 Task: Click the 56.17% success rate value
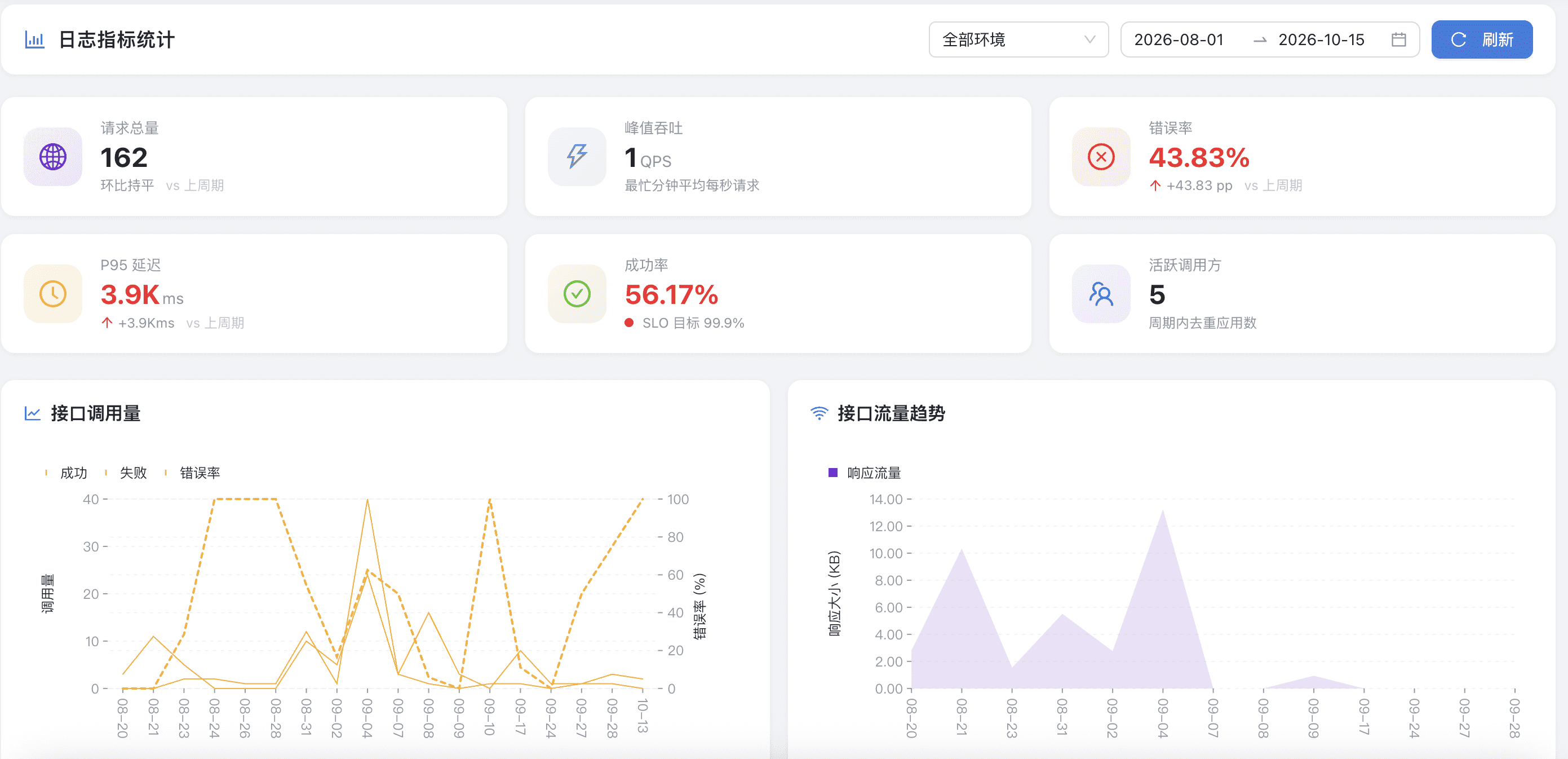[671, 295]
